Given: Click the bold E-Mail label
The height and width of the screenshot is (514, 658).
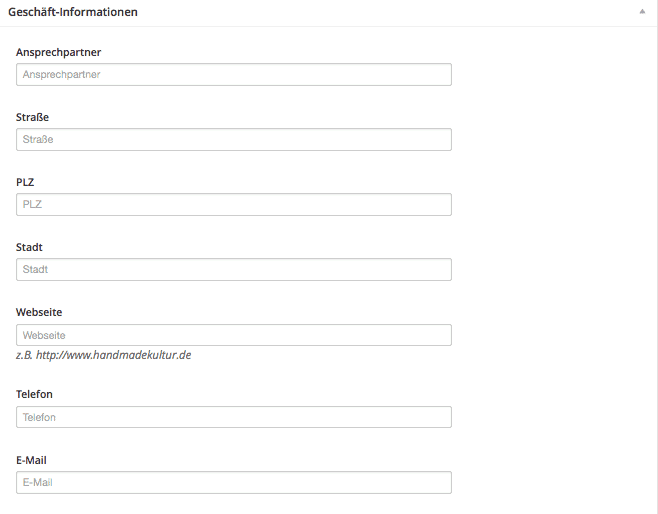Looking at the screenshot, I should [31, 460].
